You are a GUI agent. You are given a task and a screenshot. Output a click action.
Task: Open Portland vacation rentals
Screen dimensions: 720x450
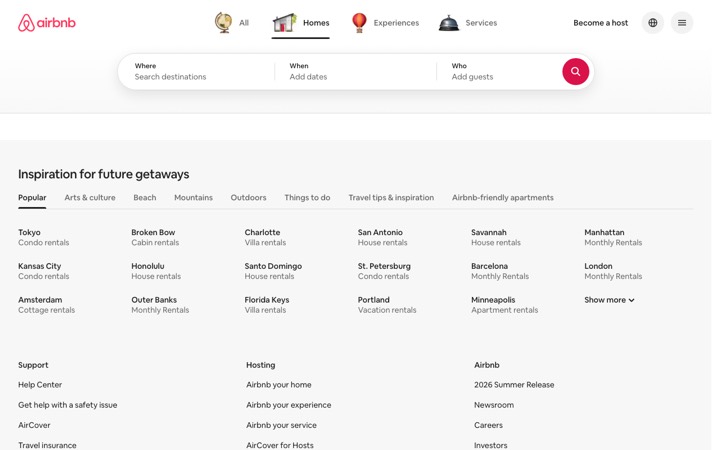[387, 305]
